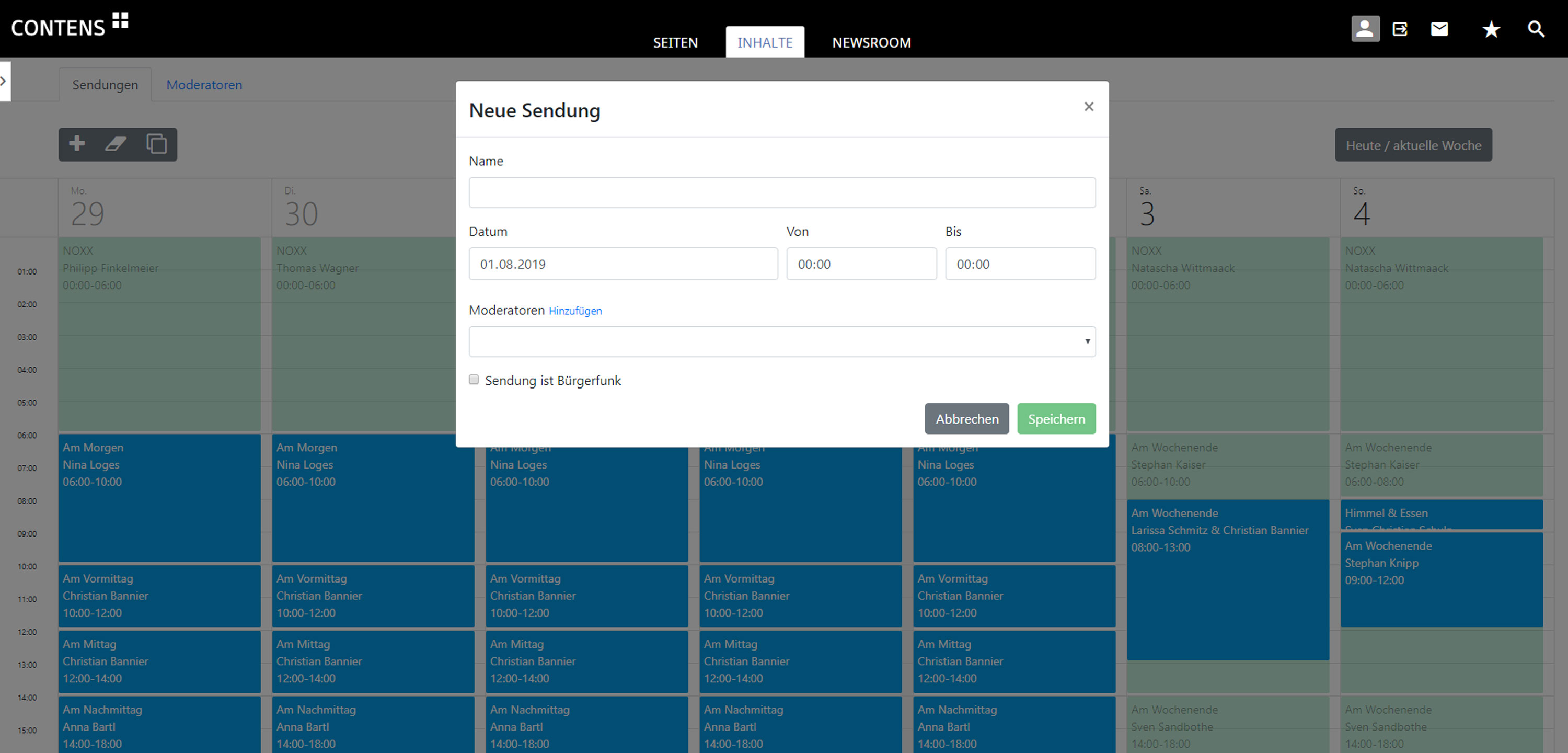Viewport: 1568px width, 753px height.
Task: Close the Neue Sendung dialog
Action: pyautogui.click(x=1088, y=107)
